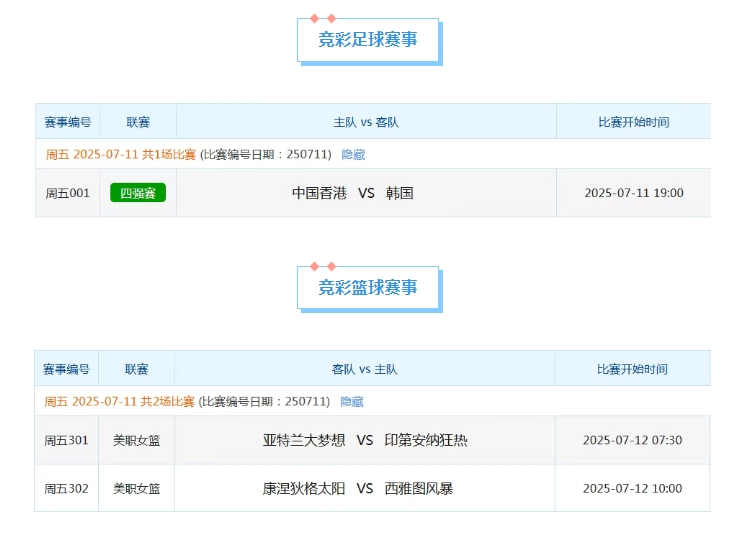
Task: Click basketball table 联赛 column header
Action: tap(136, 369)
